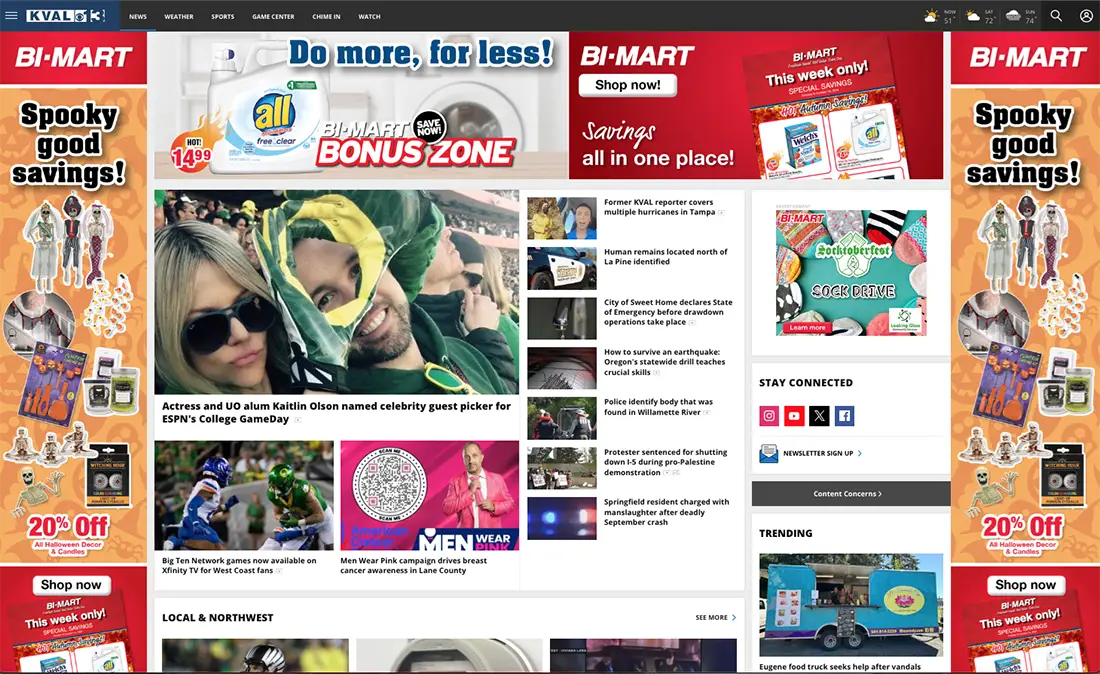Open the Game Center menu
The image size is (1100, 674).
273,16
